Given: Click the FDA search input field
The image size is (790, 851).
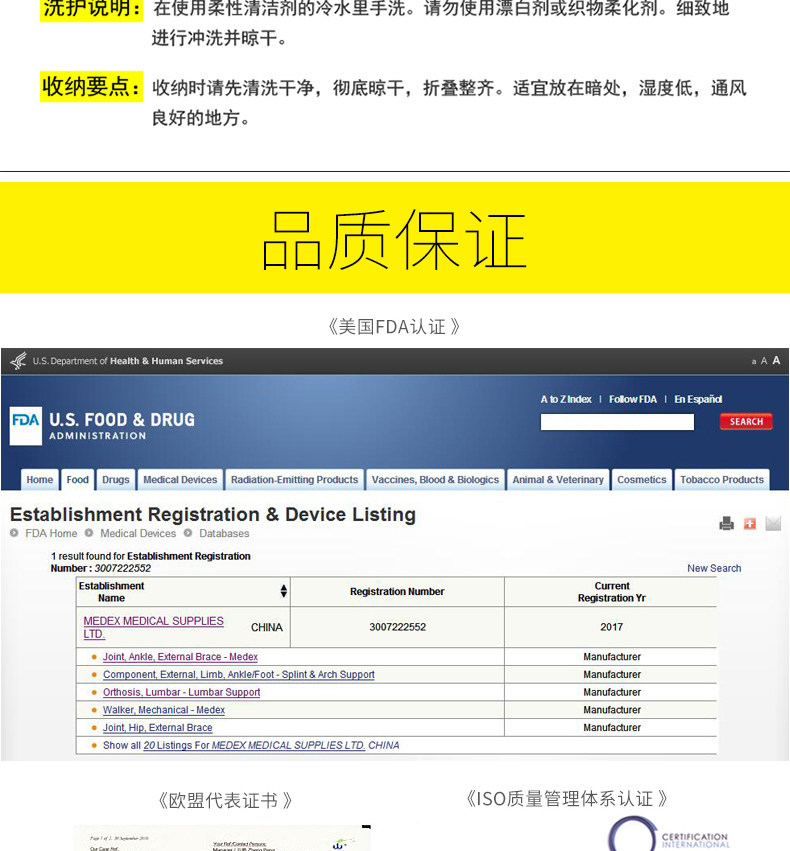Looking at the screenshot, I should tap(617, 422).
